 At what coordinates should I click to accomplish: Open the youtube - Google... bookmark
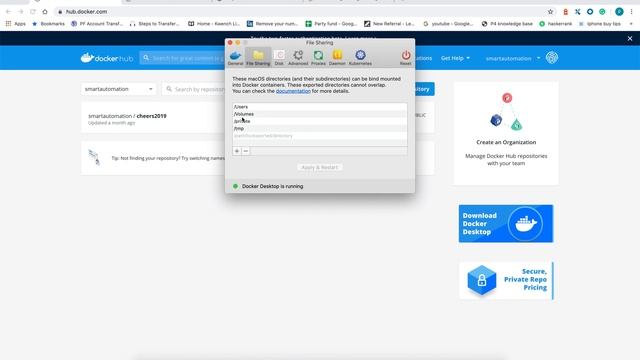(x=448, y=24)
